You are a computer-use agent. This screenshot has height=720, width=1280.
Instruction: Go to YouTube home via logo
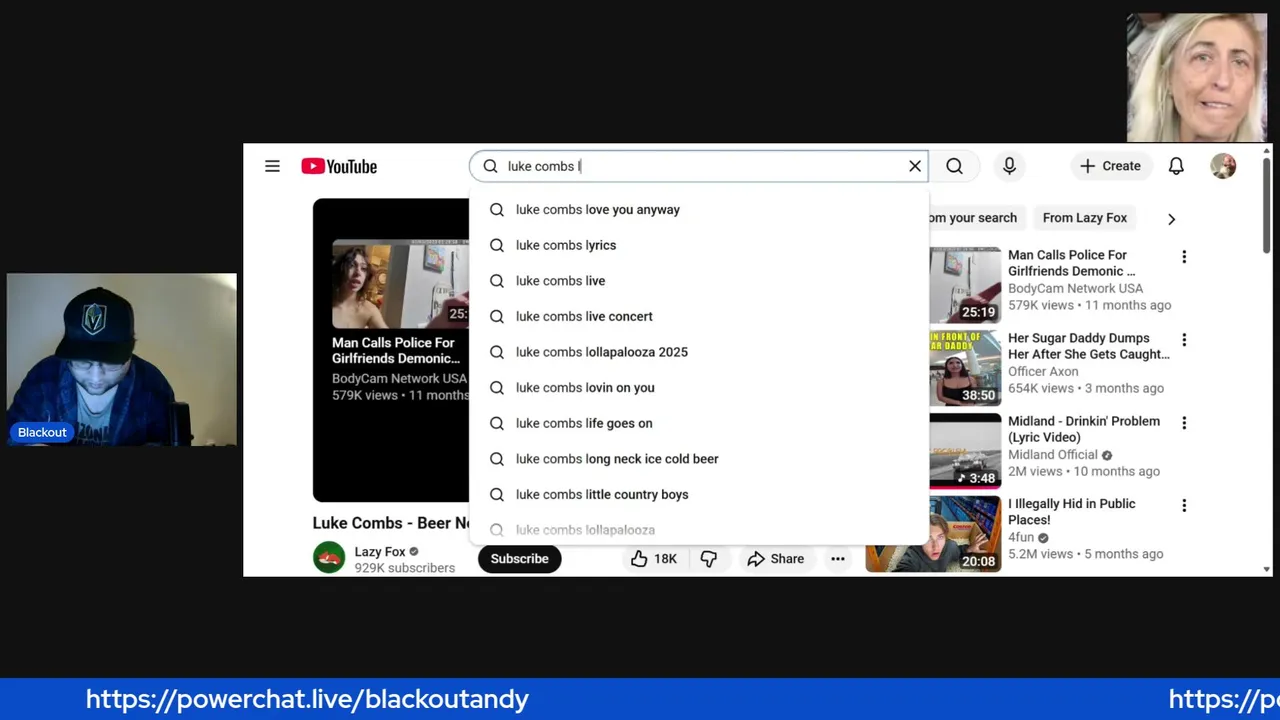(x=339, y=166)
